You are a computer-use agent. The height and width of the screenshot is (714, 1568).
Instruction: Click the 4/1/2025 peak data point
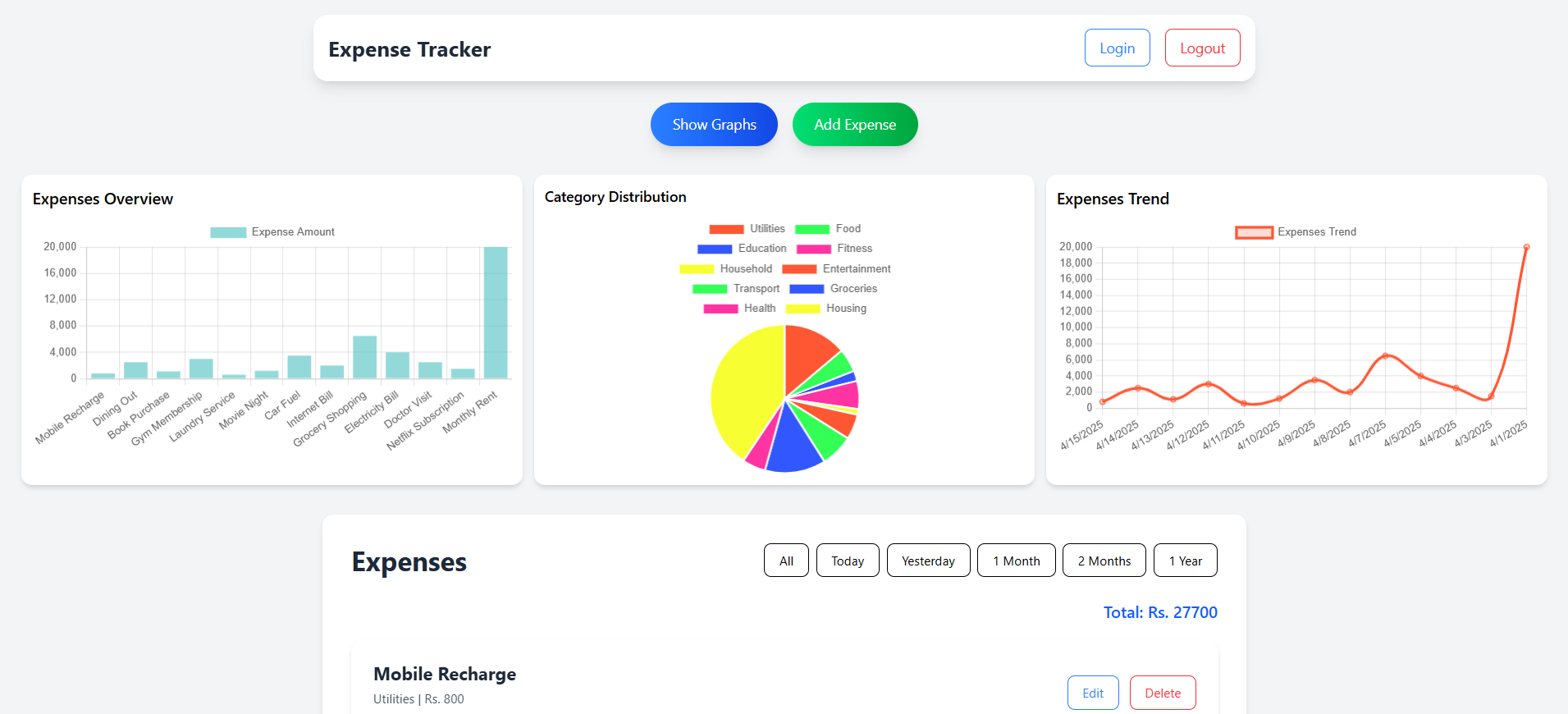1526,247
